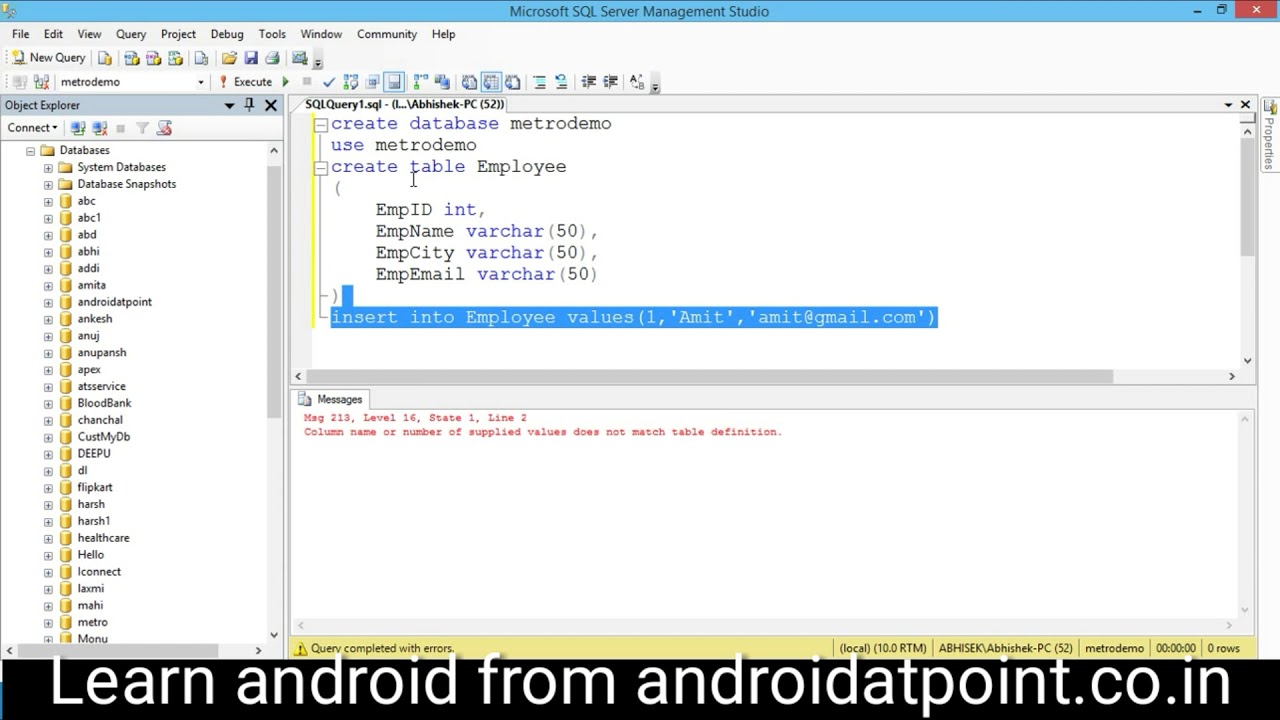The width and height of the screenshot is (1280, 720).
Task: Open Analysis Services MDX Query
Action: [131, 58]
